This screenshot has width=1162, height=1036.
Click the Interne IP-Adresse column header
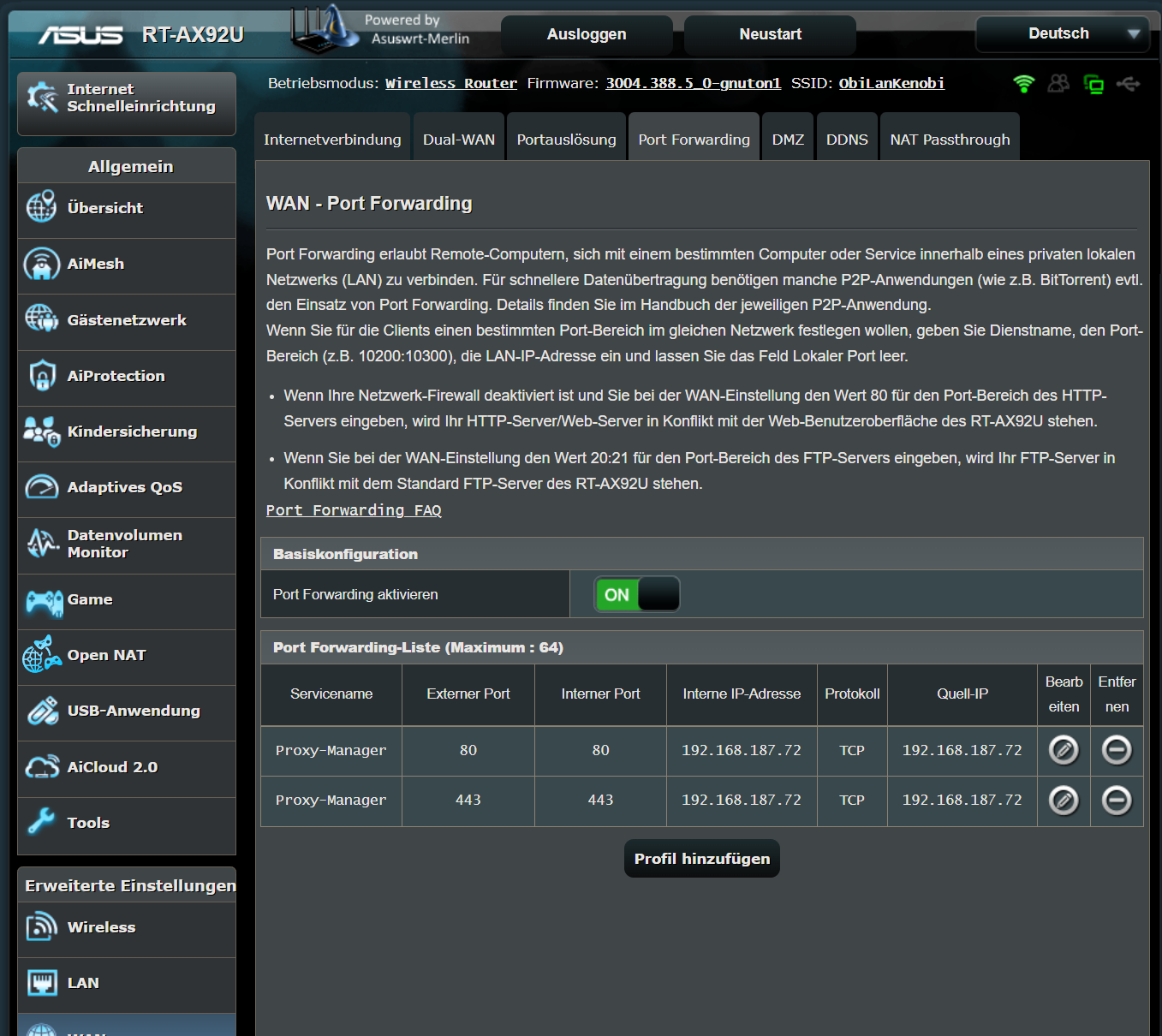pyautogui.click(x=742, y=694)
